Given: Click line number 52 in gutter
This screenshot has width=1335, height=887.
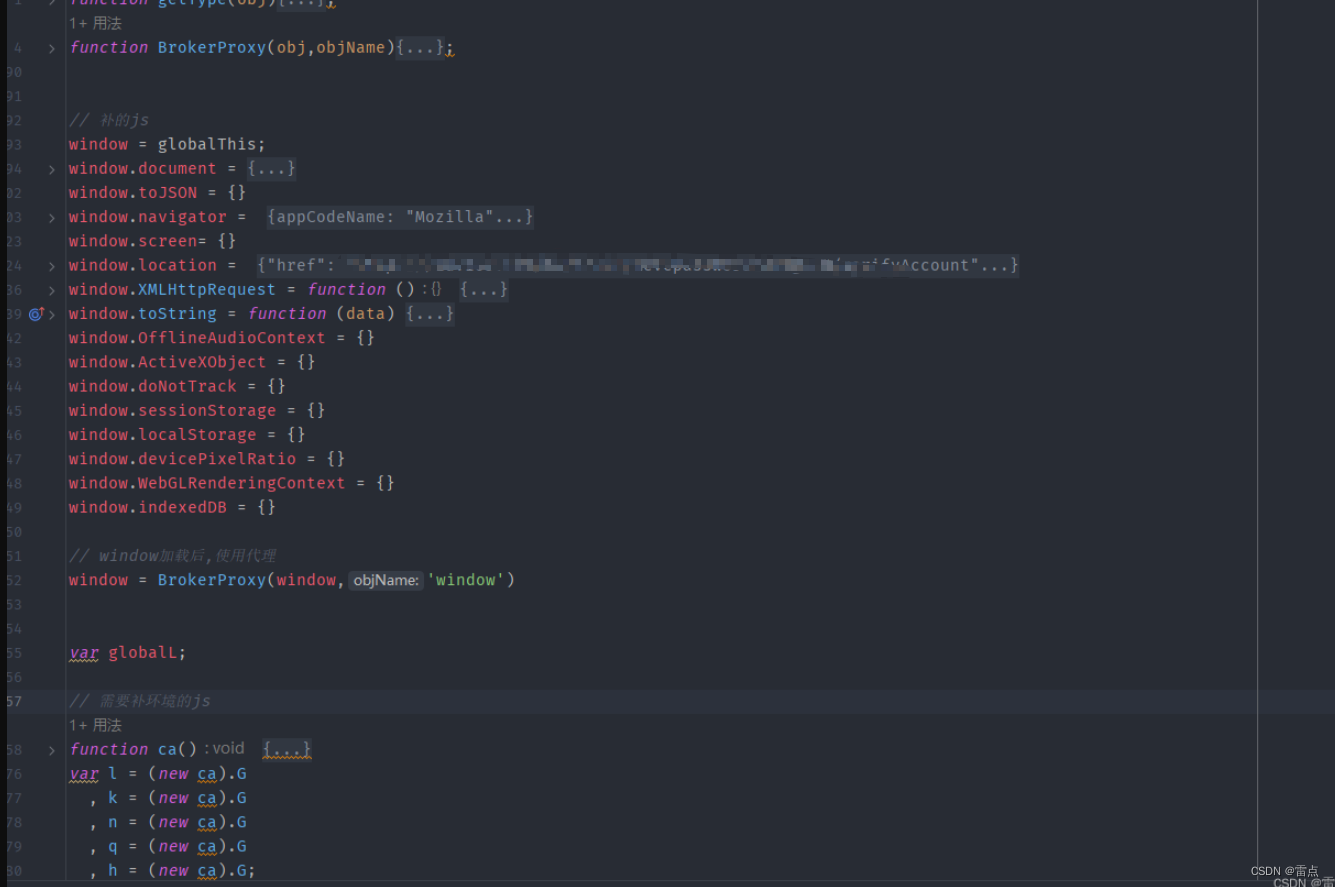Looking at the screenshot, I should coord(14,580).
